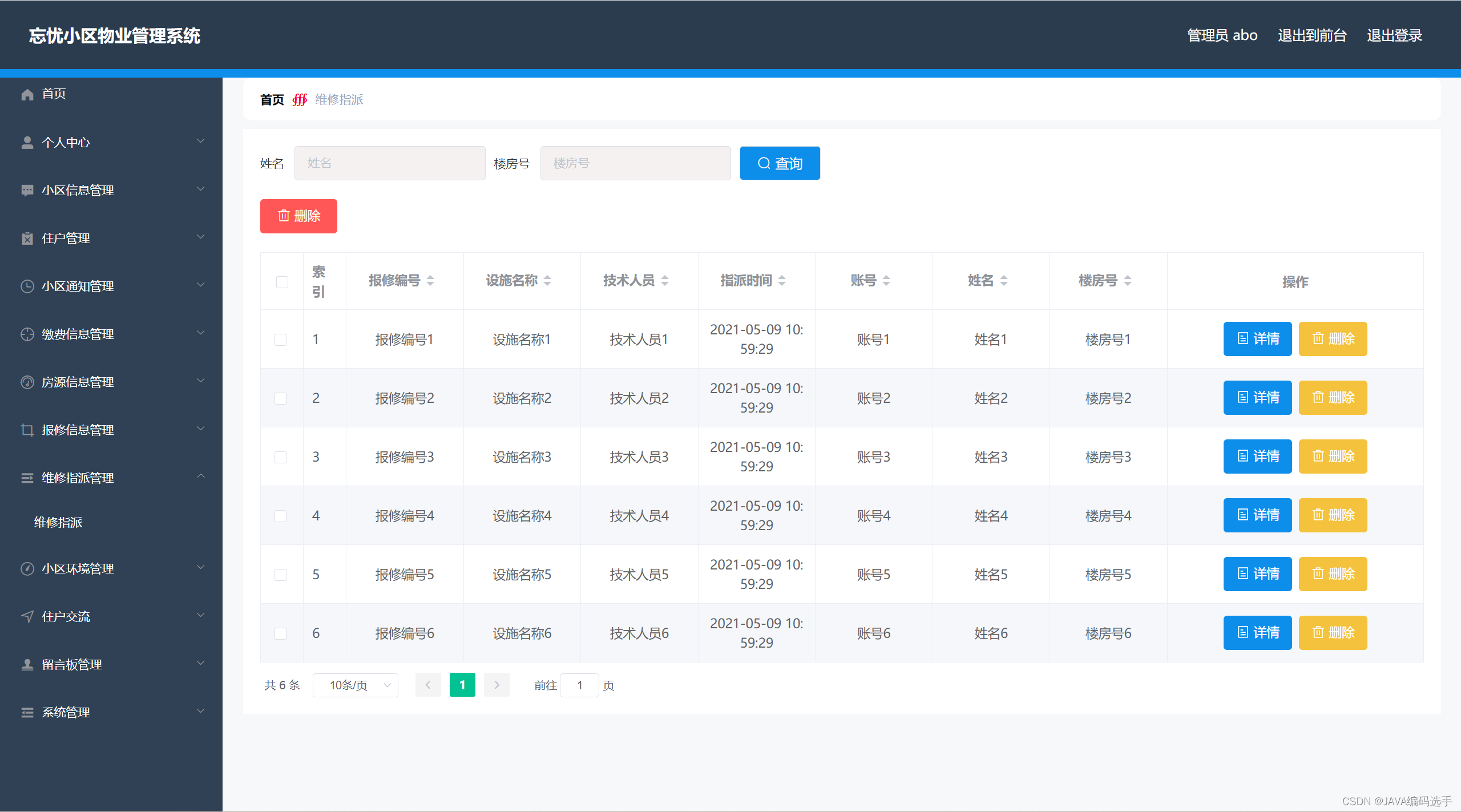Click the home icon in the sidebar

(x=27, y=94)
